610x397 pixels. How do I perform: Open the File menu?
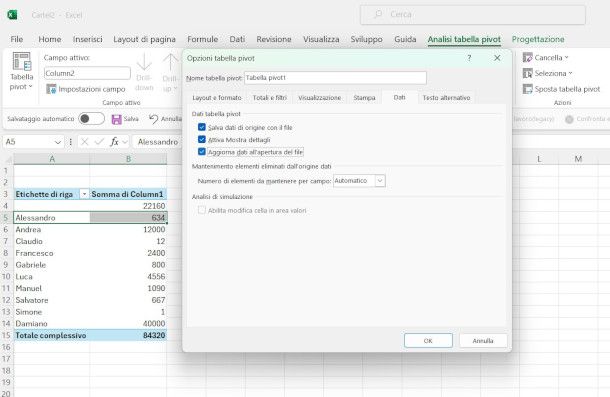pyautogui.click(x=17, y=39)
